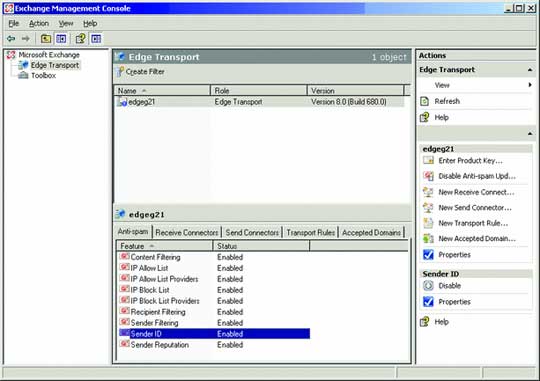540x381 pixels.
Task: Expand the View submenu arrow in Actions
Action: click(530, 85)
